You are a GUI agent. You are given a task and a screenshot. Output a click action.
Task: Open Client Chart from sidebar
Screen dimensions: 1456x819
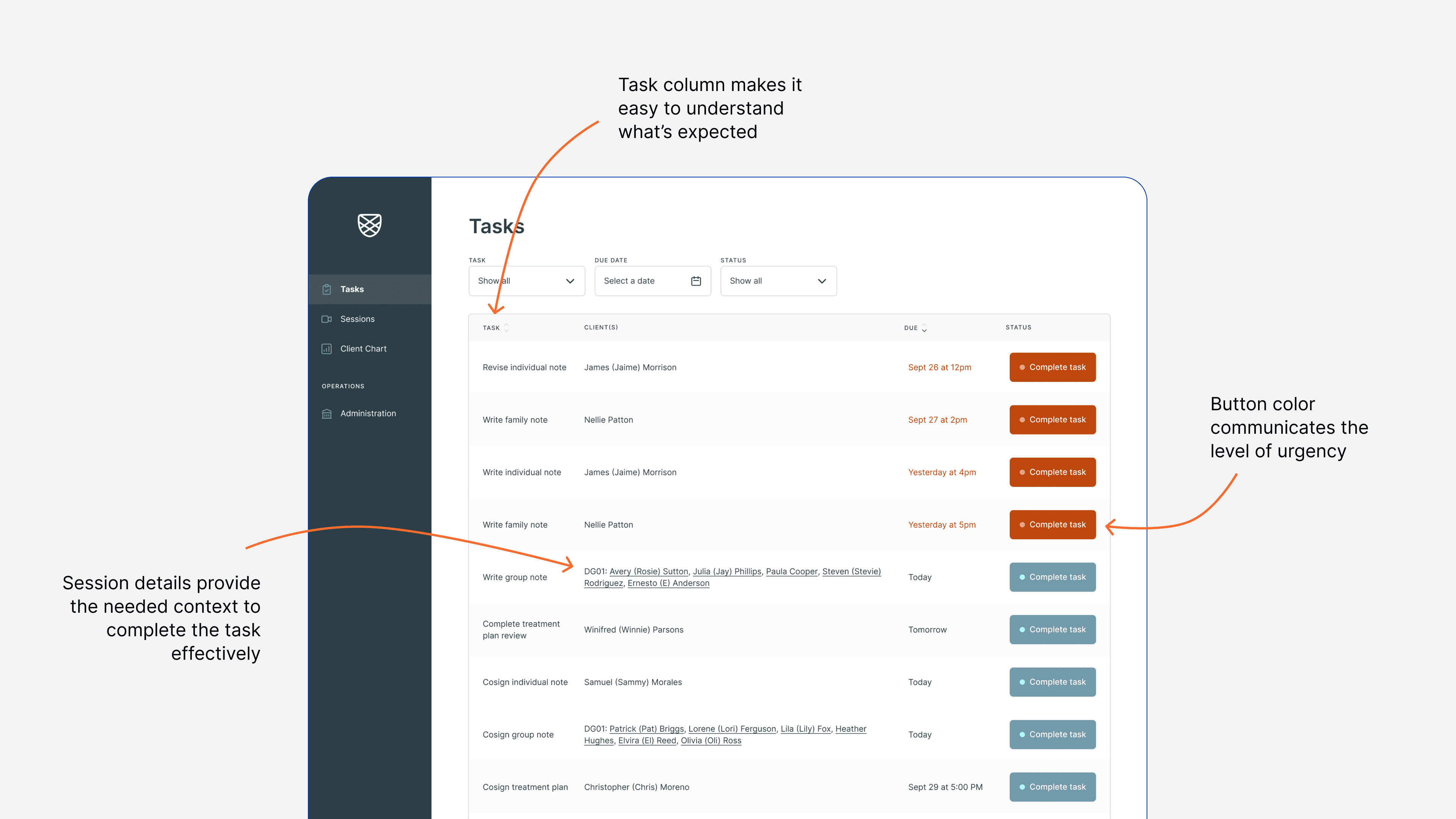click(x=363, y=349)
